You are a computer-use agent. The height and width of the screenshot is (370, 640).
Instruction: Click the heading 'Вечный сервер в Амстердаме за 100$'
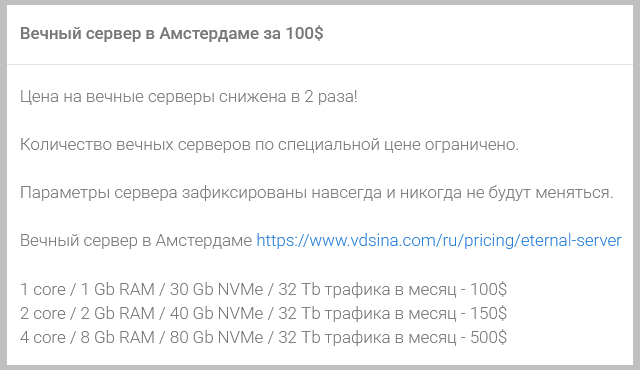tap(171, 33)
